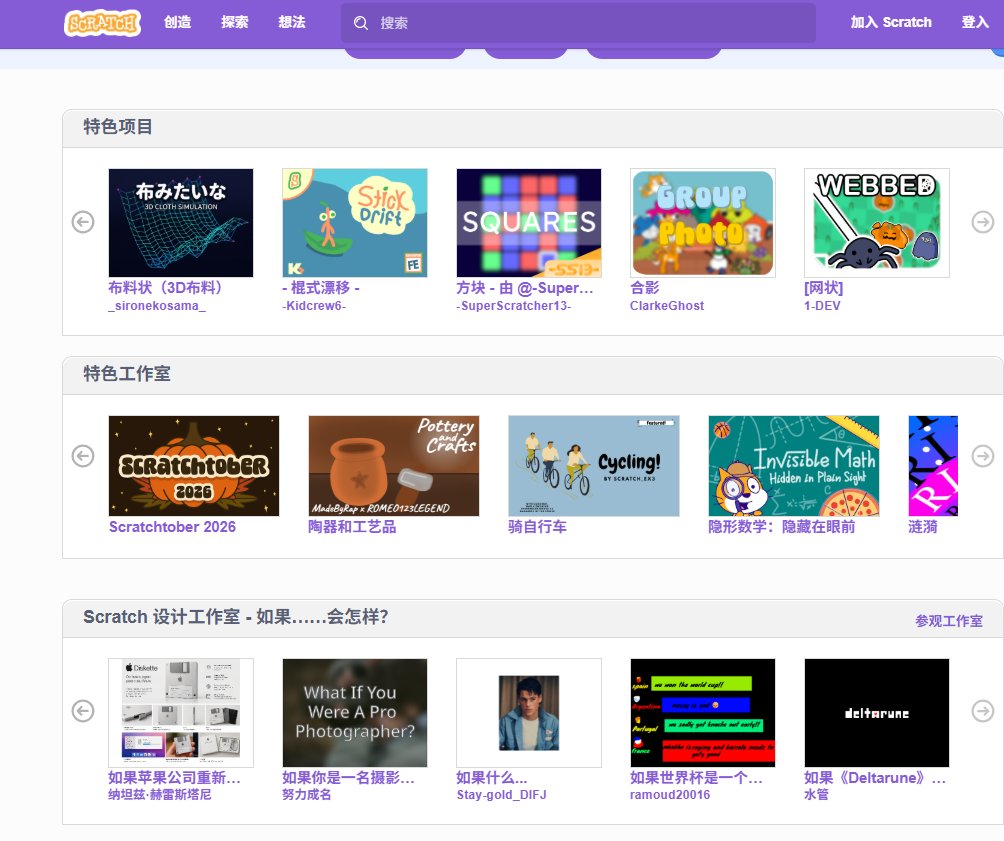Open the Group Photo project thumbnail
Image resolution: width=1004 pixels, height=841 pixels.
coord(703,223)
